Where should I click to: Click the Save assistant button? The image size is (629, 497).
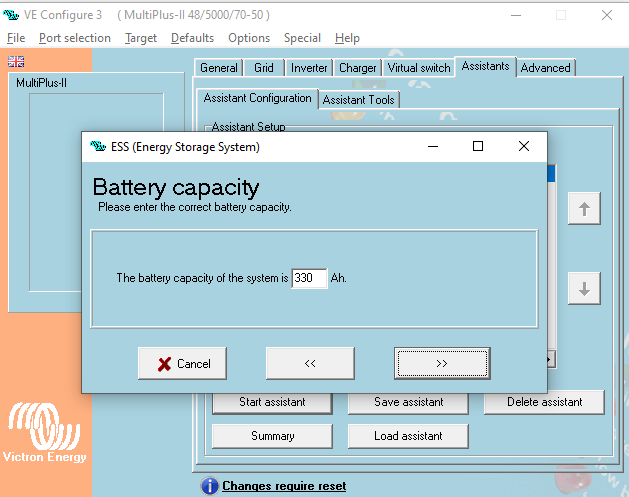coord(408,402)
